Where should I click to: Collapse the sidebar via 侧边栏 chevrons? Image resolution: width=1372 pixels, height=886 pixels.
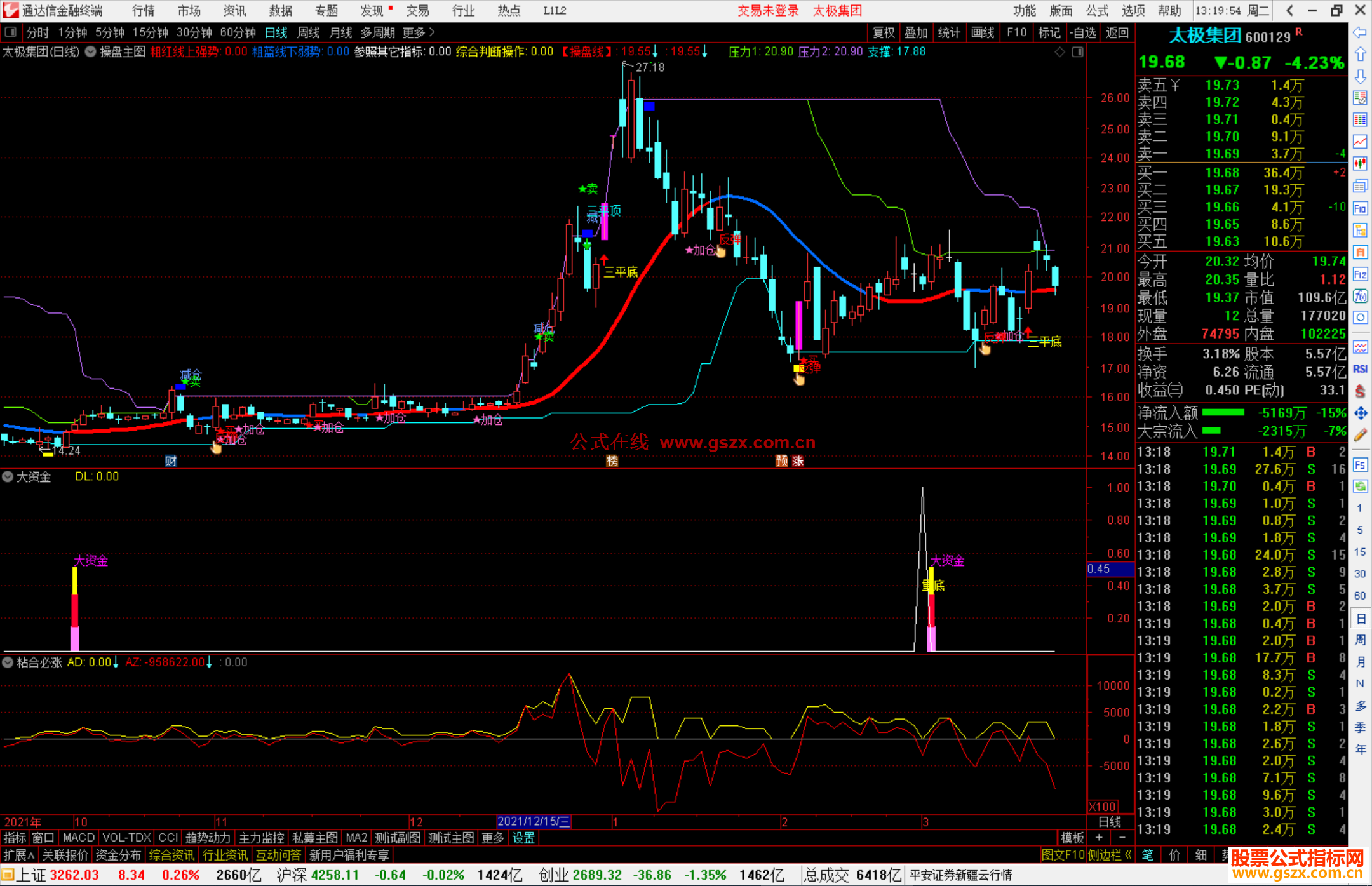pos(1110,855)
